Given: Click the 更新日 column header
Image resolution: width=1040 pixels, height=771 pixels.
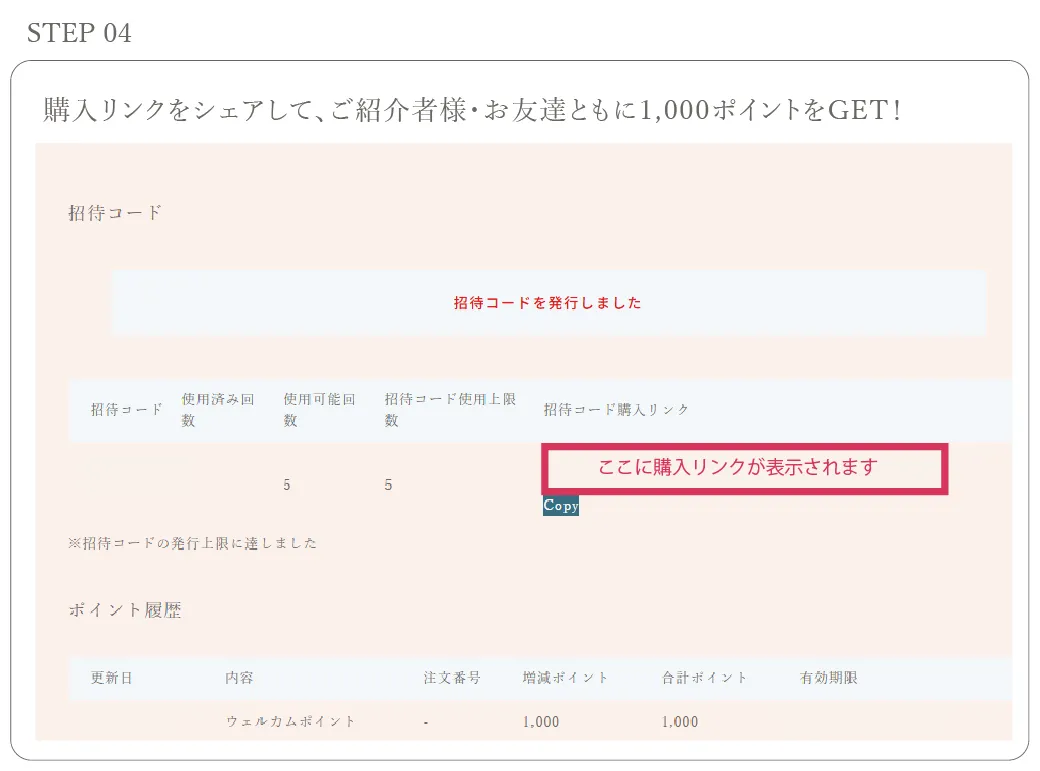Looking at the screenshot, I should pos(112,677).
